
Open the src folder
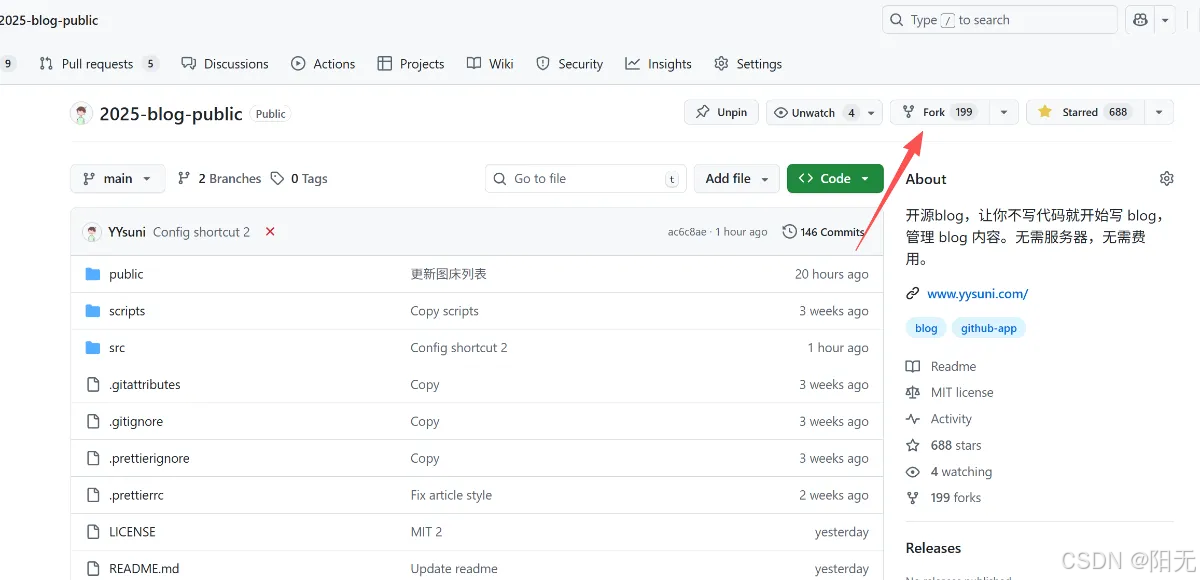click(x=117, y=348)
